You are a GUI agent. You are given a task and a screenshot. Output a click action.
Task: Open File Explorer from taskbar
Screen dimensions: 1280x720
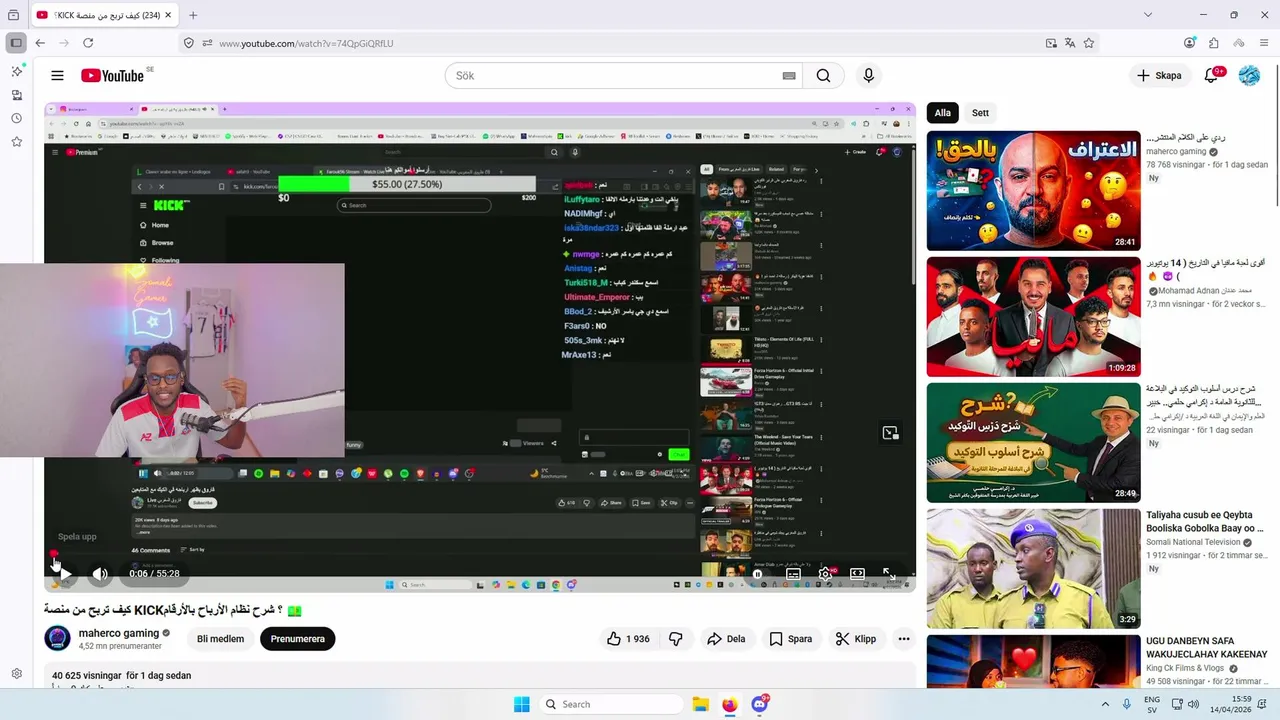[700, 704]
